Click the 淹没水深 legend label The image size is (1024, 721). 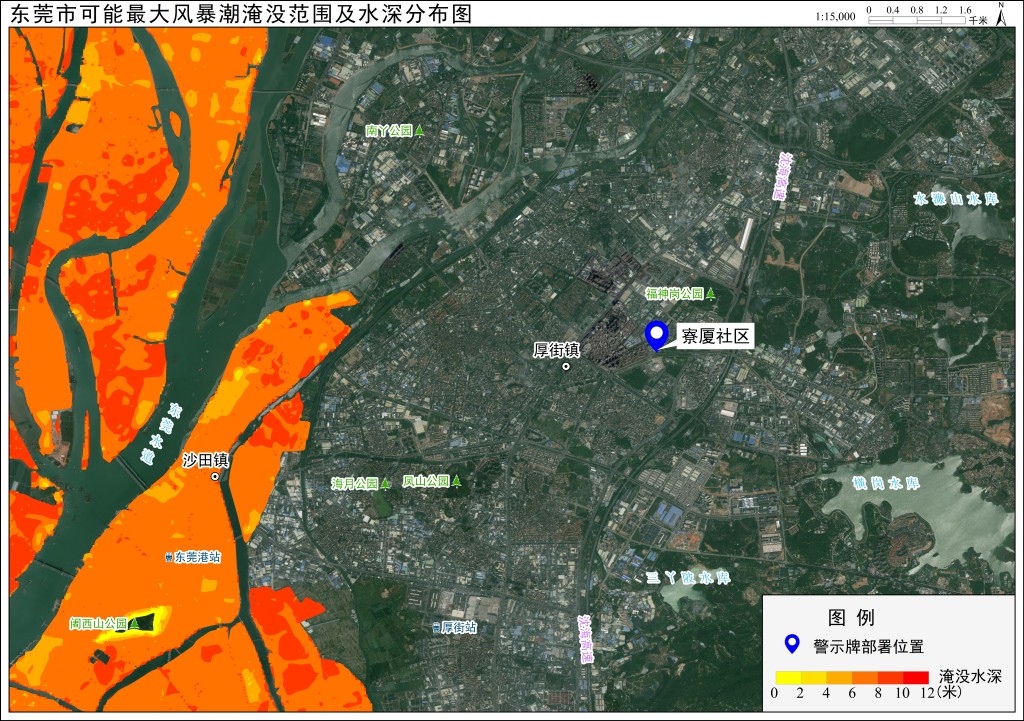pos(970,676)
